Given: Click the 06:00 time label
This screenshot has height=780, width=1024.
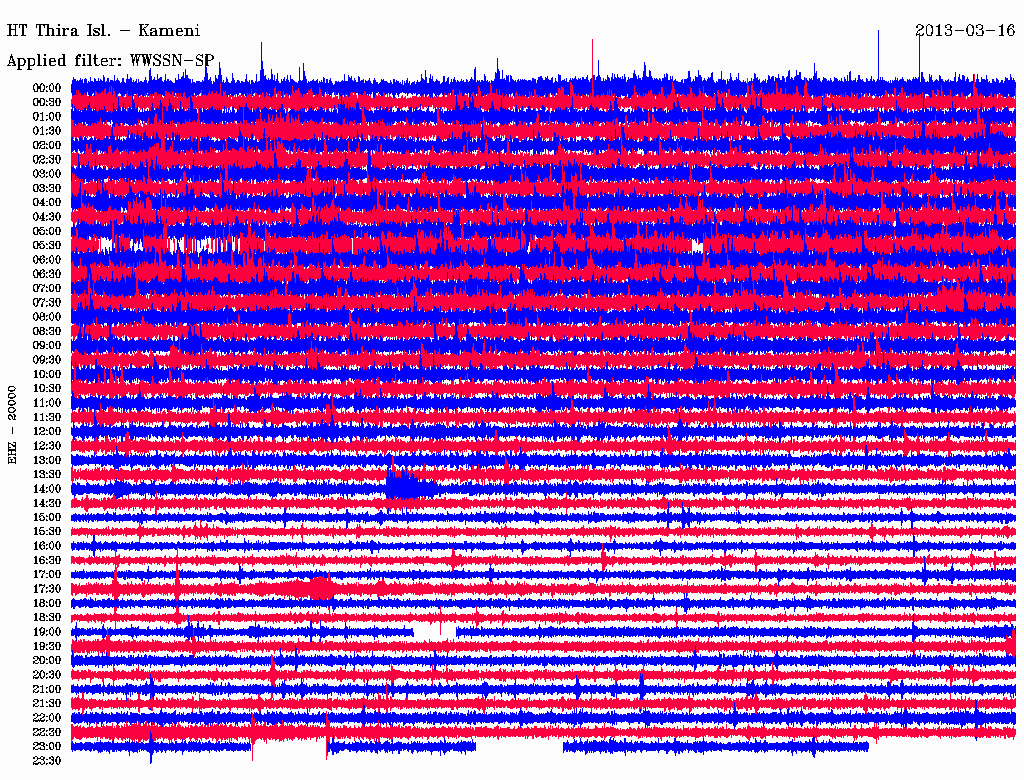Looking at the screenshot, I should coord(47,259).
